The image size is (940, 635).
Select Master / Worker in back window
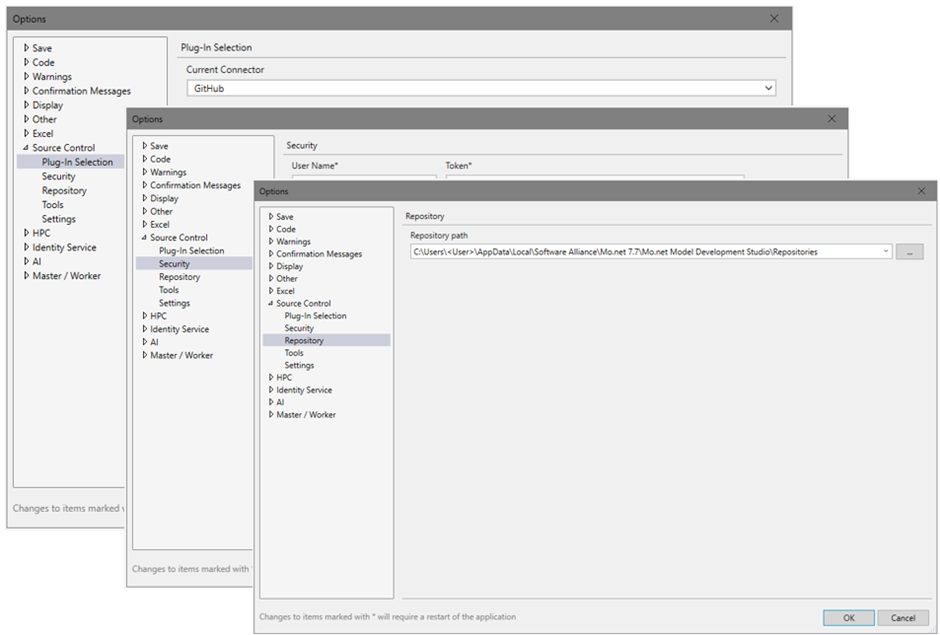click(x=67, y=276)
